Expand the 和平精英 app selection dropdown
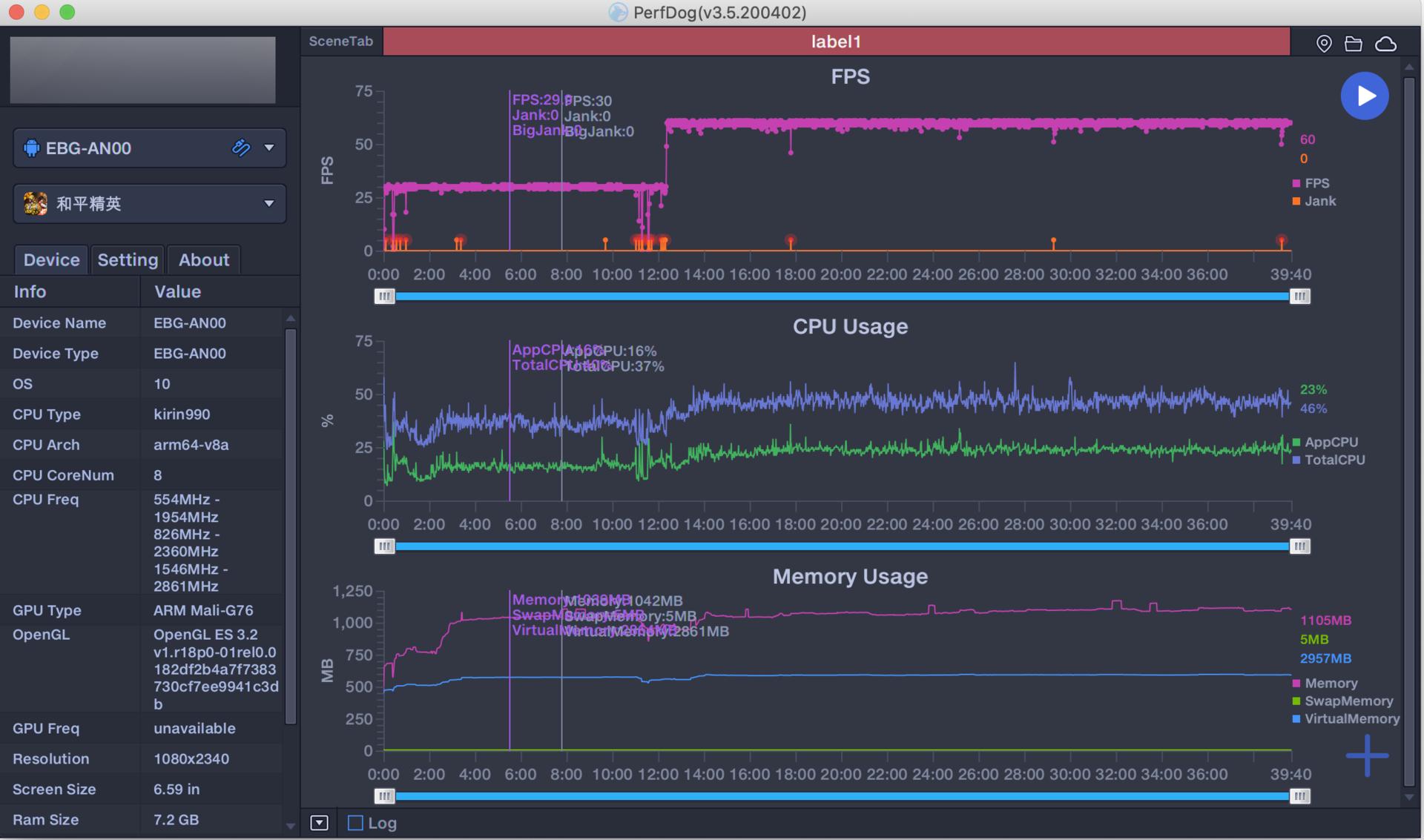Image resolution: width=1424 pixels, height=840 pixels. [x=268, y=203]
